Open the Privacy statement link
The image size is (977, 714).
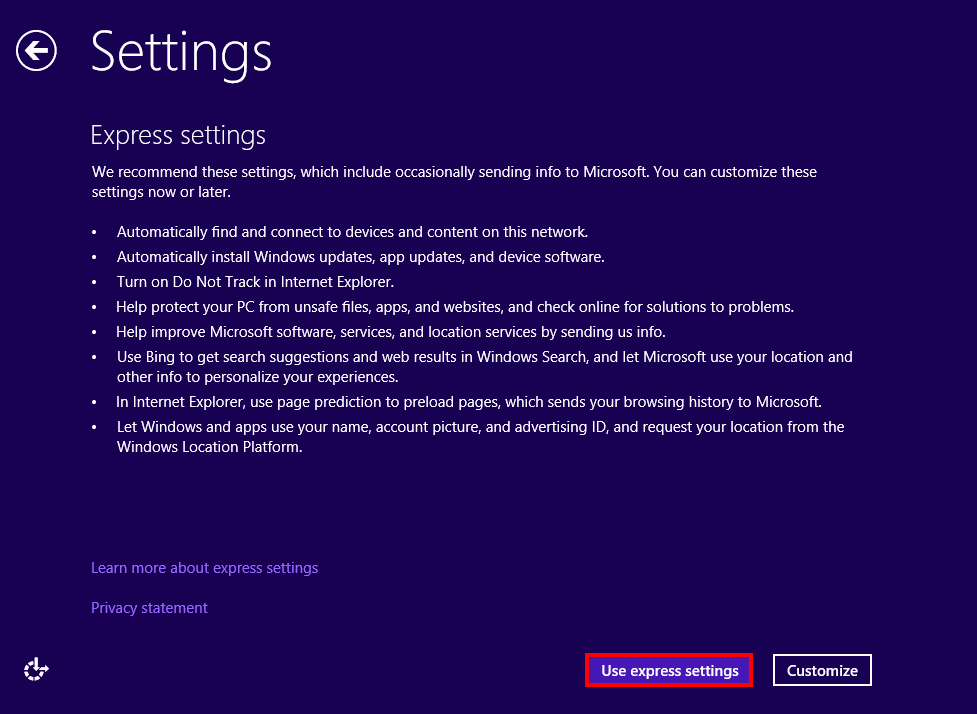click(x=149, y=608)
